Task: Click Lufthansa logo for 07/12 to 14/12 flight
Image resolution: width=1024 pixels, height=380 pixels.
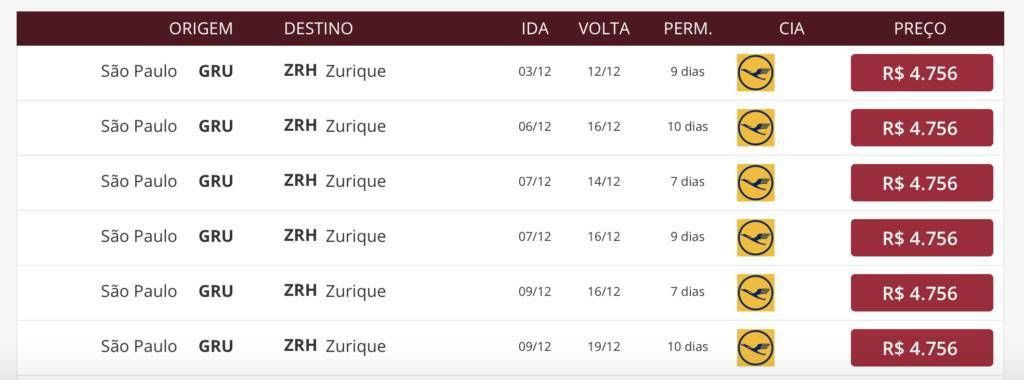Action: (x=756, y=182)
